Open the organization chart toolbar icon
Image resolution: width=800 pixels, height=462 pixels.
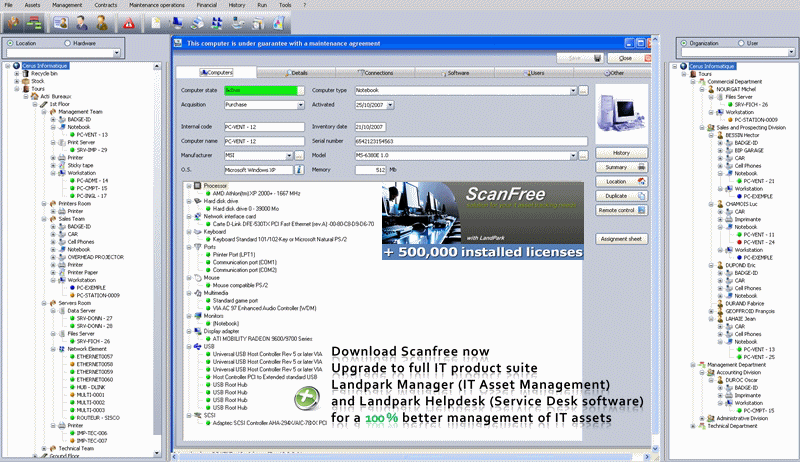pyautogui.click(x=34, y=23)
